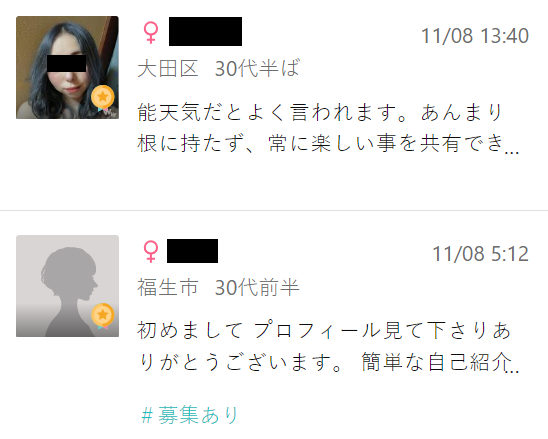Screen dimensions: 548x439
Task: Click the gold star badge on first photo
Action: pos(103,97)
